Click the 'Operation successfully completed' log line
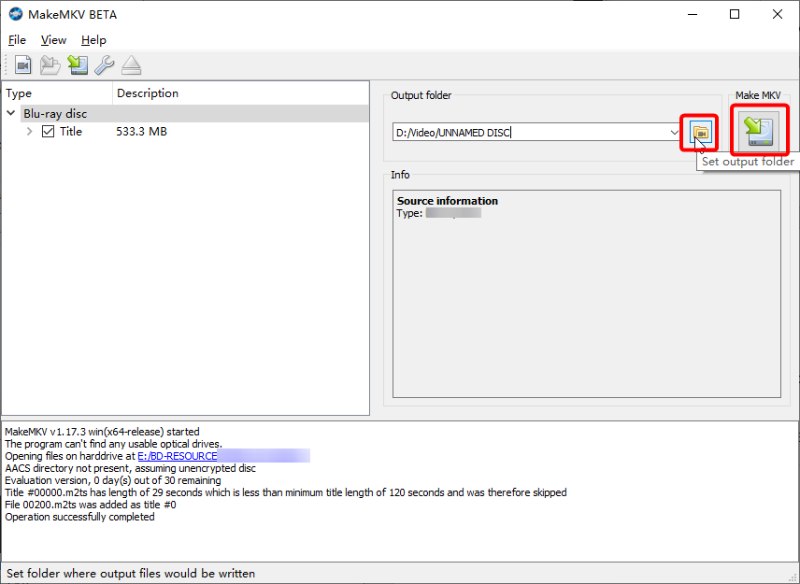 coord(80,517)
